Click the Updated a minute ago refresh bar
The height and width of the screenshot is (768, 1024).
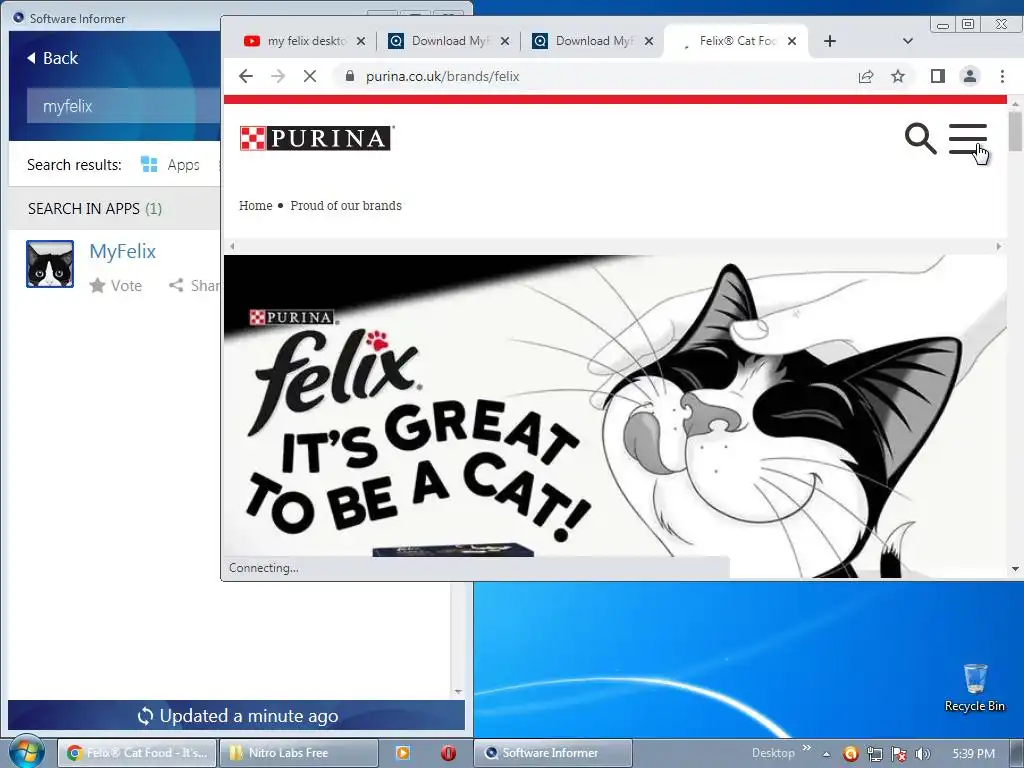point(236,716)
